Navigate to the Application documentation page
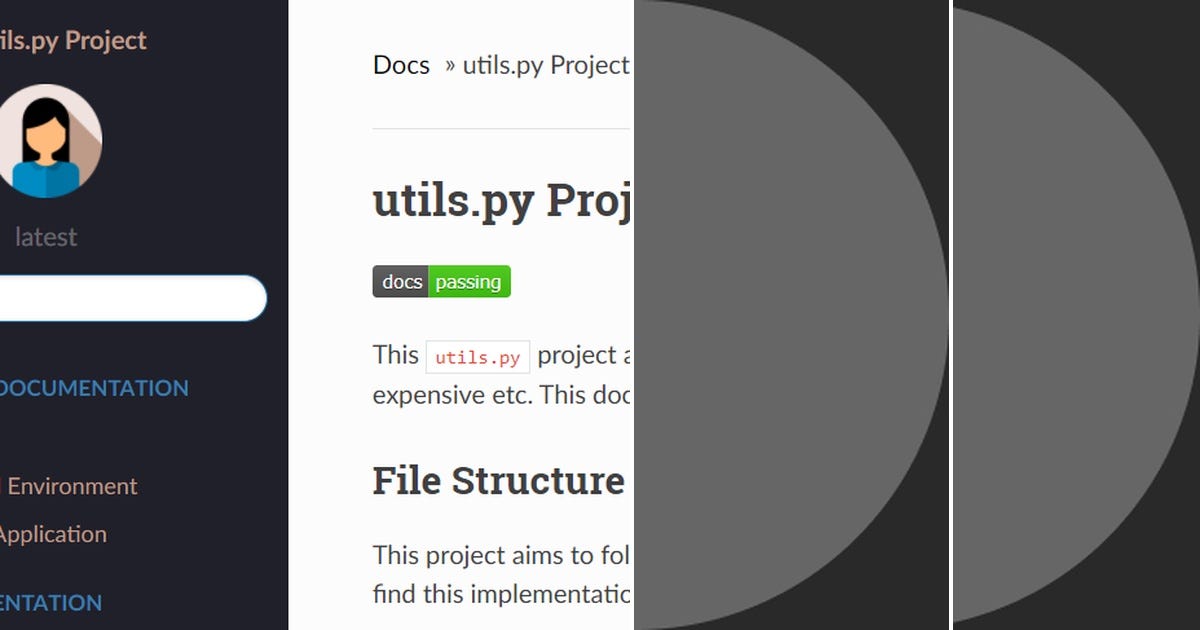The height and width of the screenshot is (630, 1200). click(56, 534)
